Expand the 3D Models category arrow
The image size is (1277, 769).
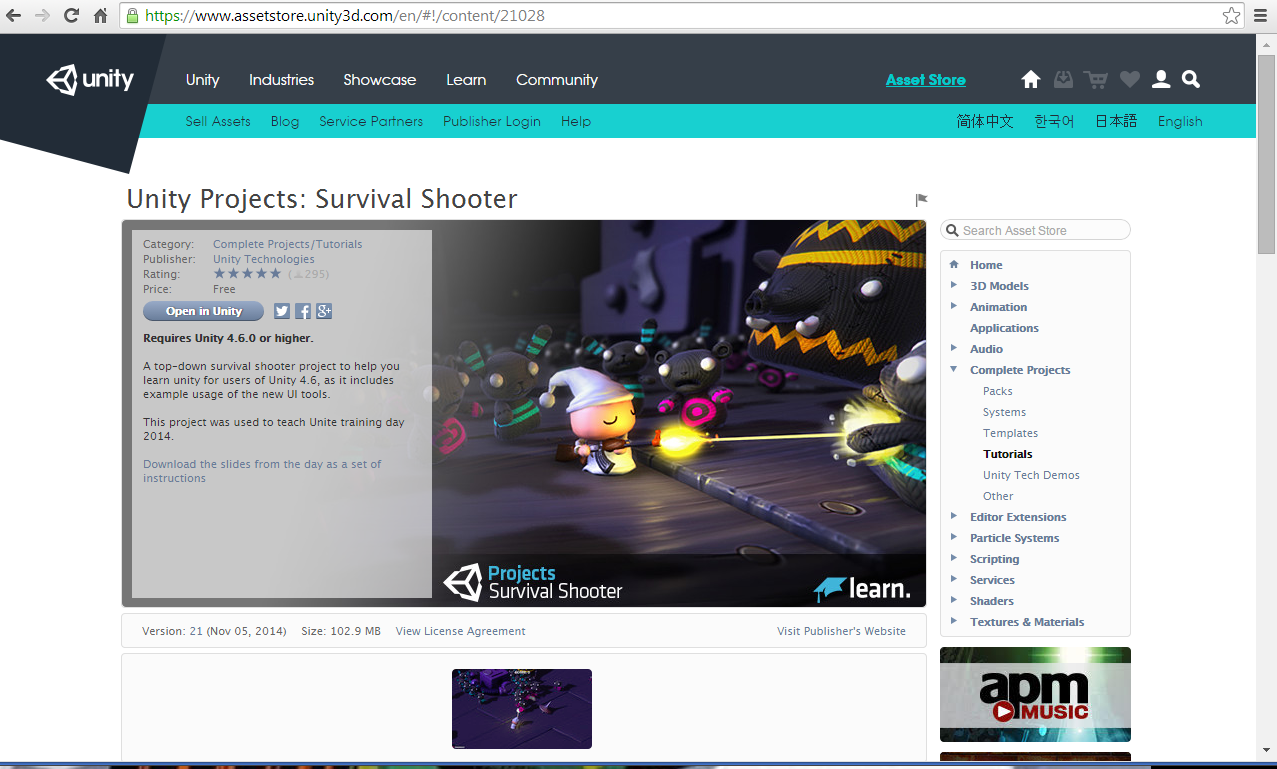point(954,285)
